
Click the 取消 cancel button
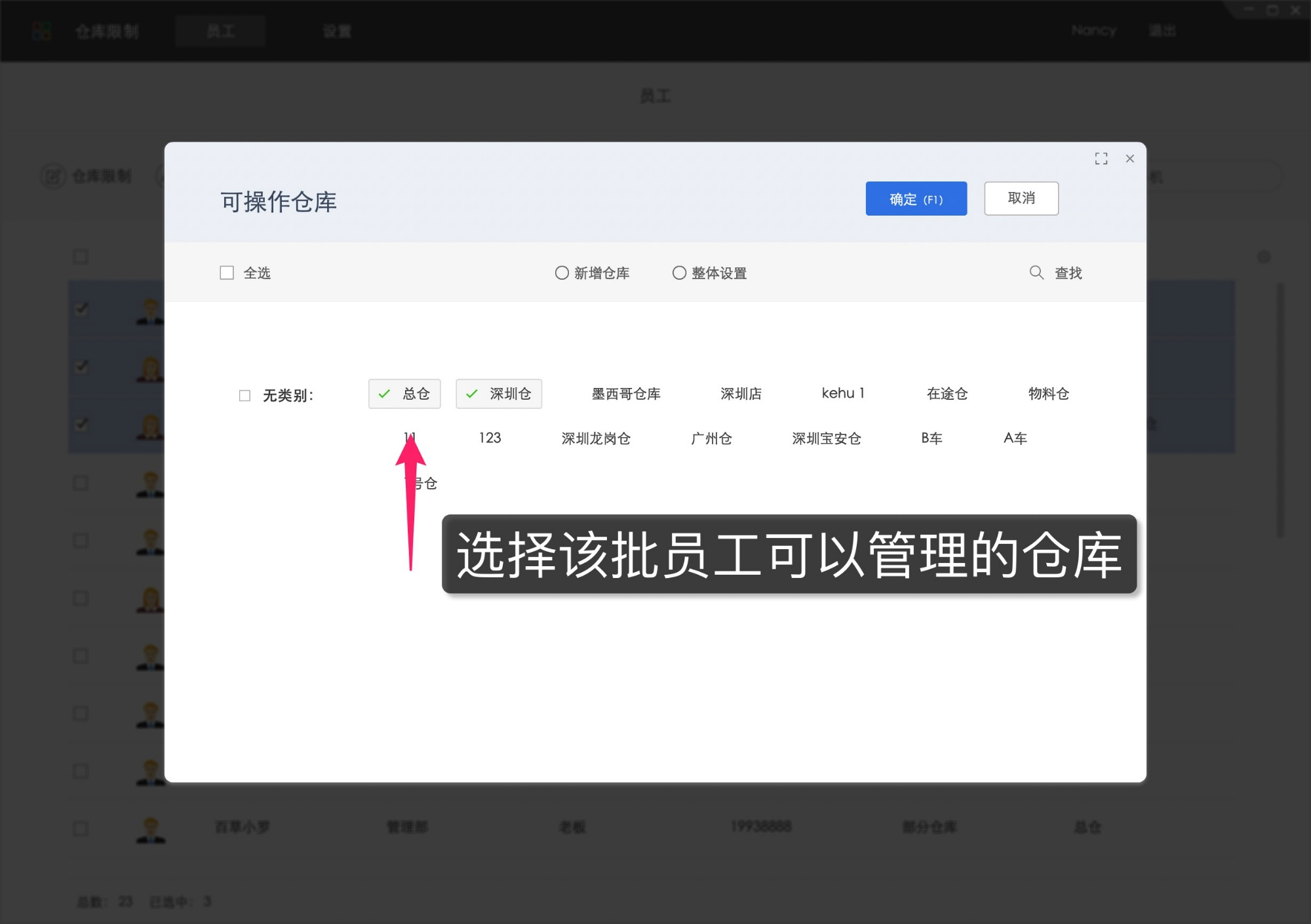(x=1021, y=198)
